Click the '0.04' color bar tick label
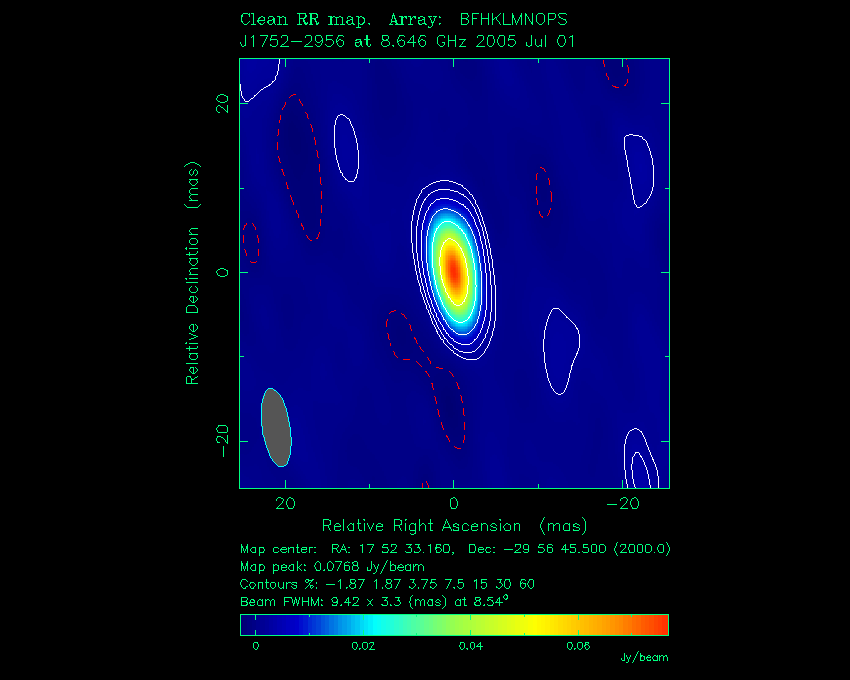Viewport: 850px width, 680px height. [x=471, y=646]
